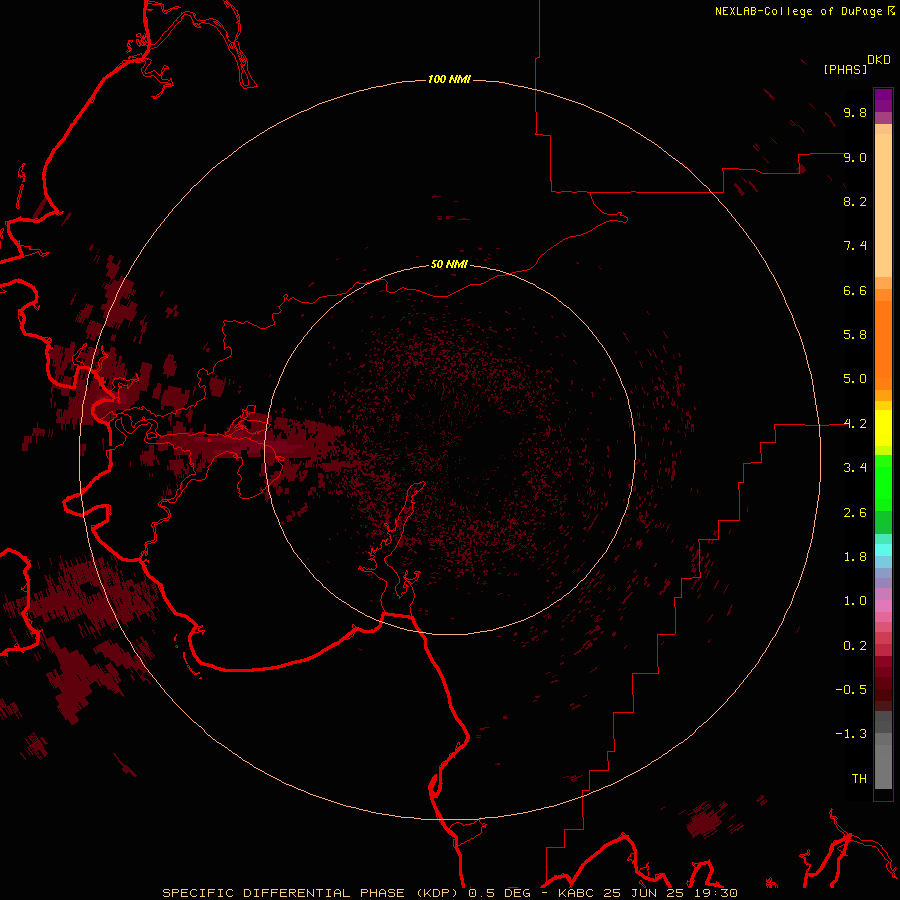
Task: Click the yellow band of the color scale
Action: 883,428
